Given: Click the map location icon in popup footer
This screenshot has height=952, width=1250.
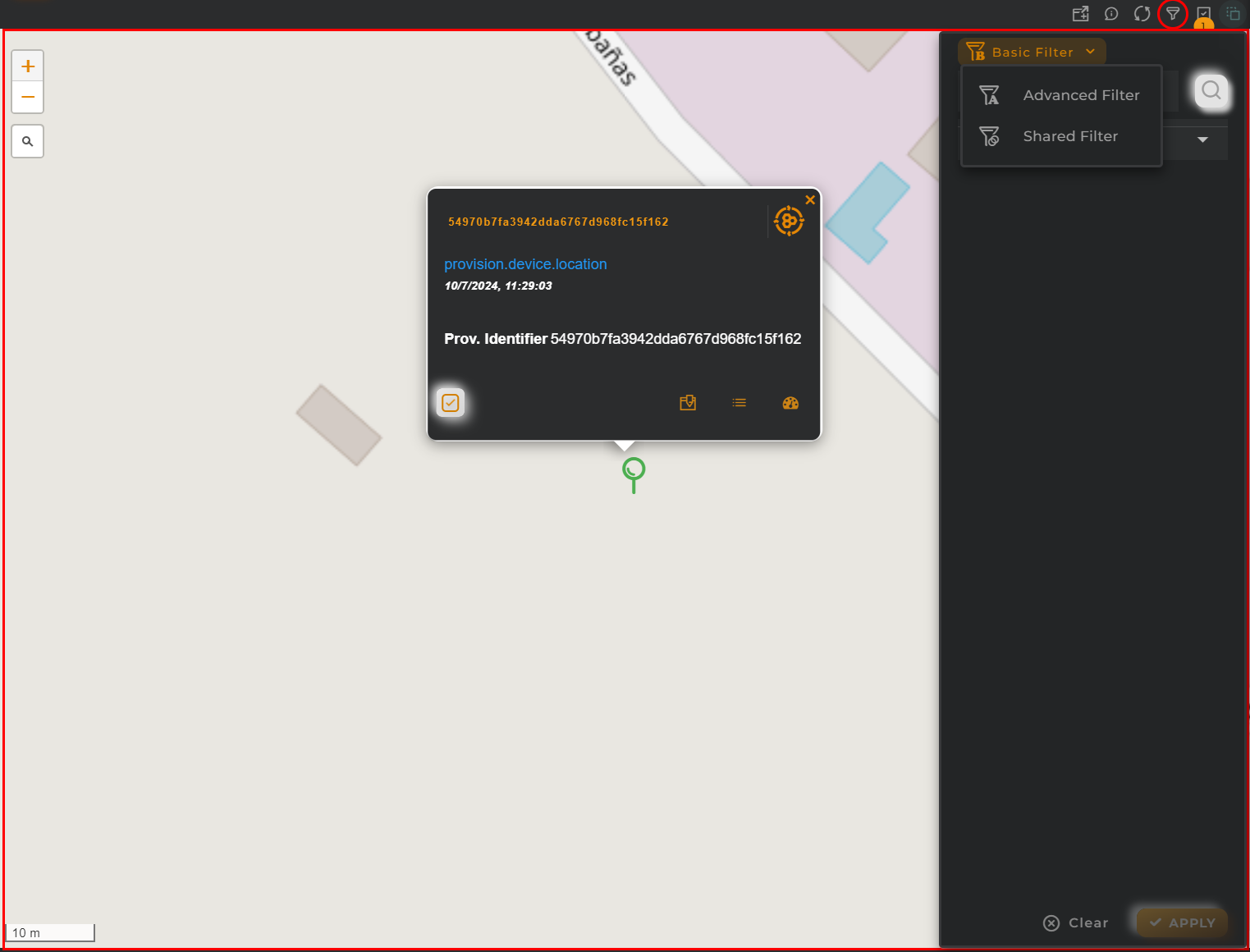Looking at the screenshot, I should click(688, 403).
